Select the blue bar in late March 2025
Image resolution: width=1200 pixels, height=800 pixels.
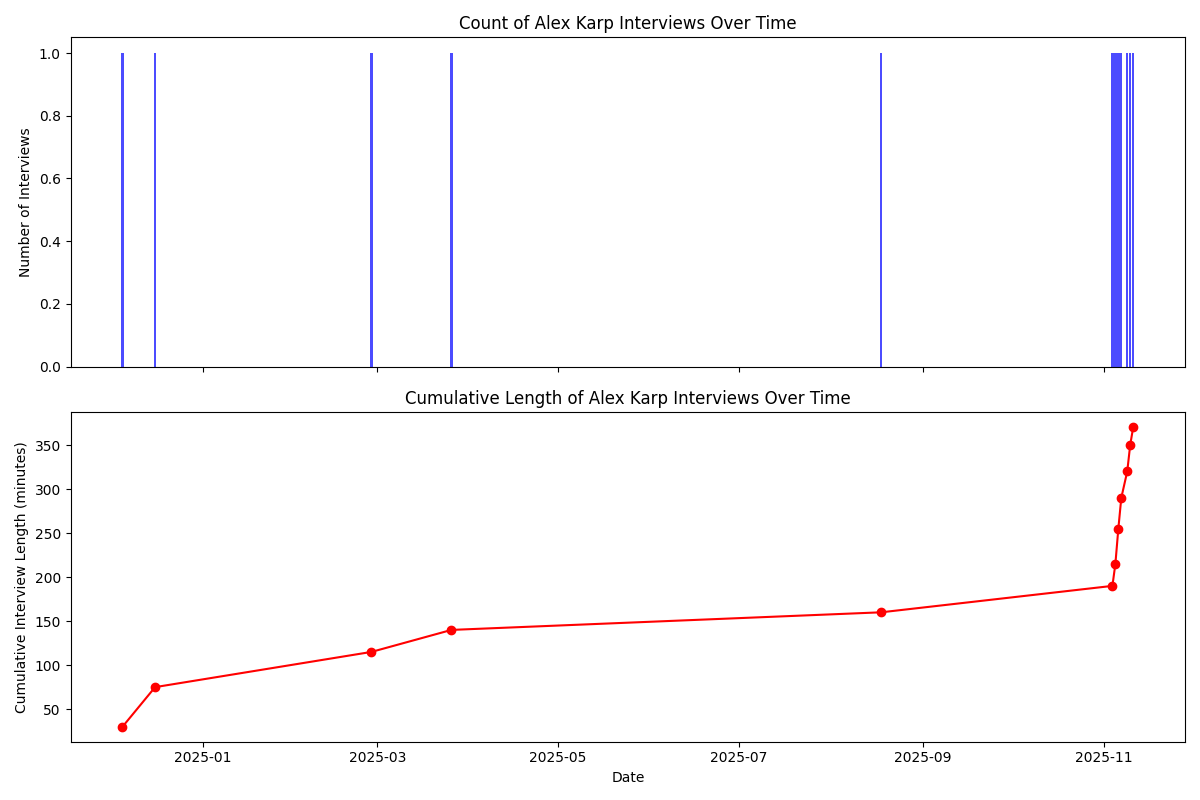(x=451, y=210)
